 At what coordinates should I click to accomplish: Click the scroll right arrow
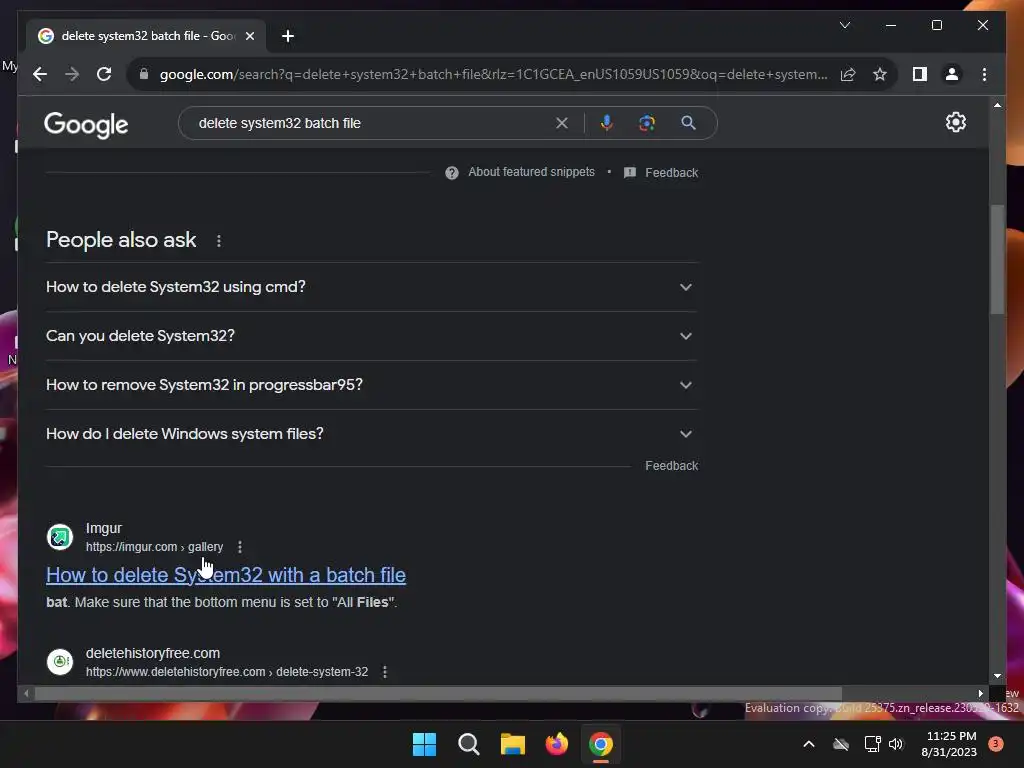pyautogui.click(x=980, y=694)
